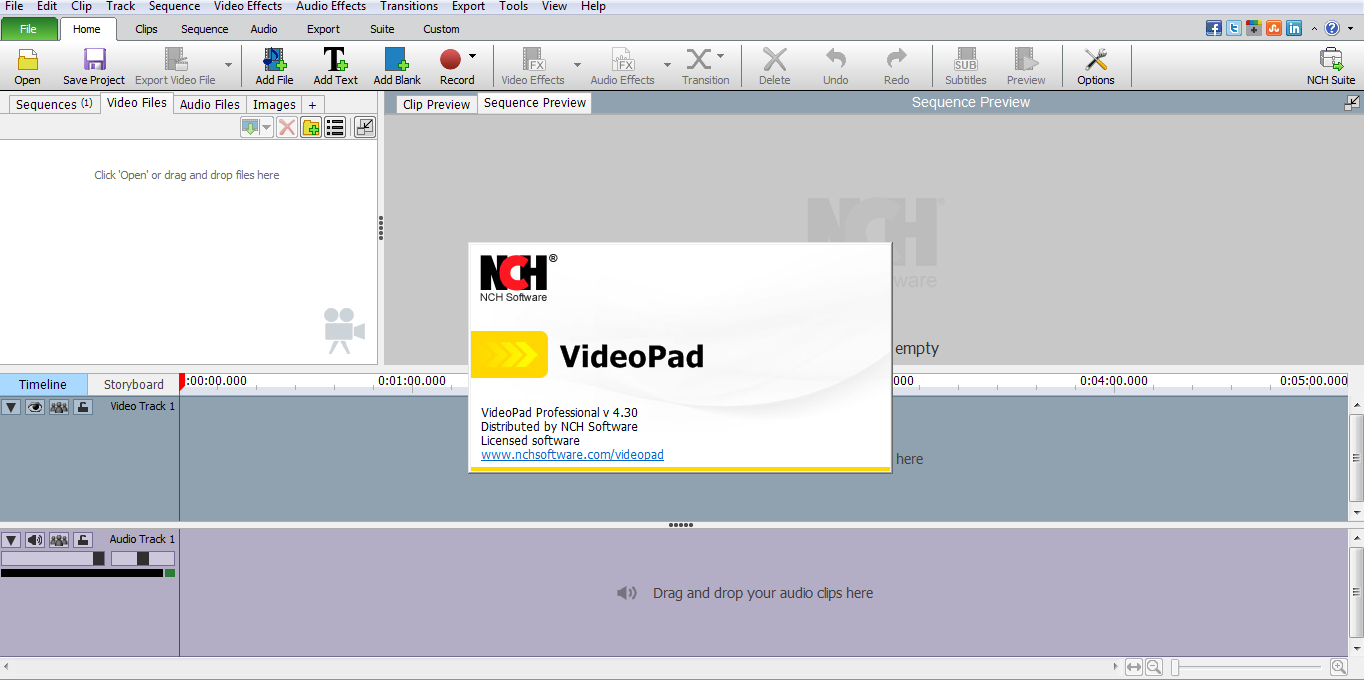1366x681 pixels.
Task: Open the place-on-sequence dropdown in bin
Action: pos(267,127)
